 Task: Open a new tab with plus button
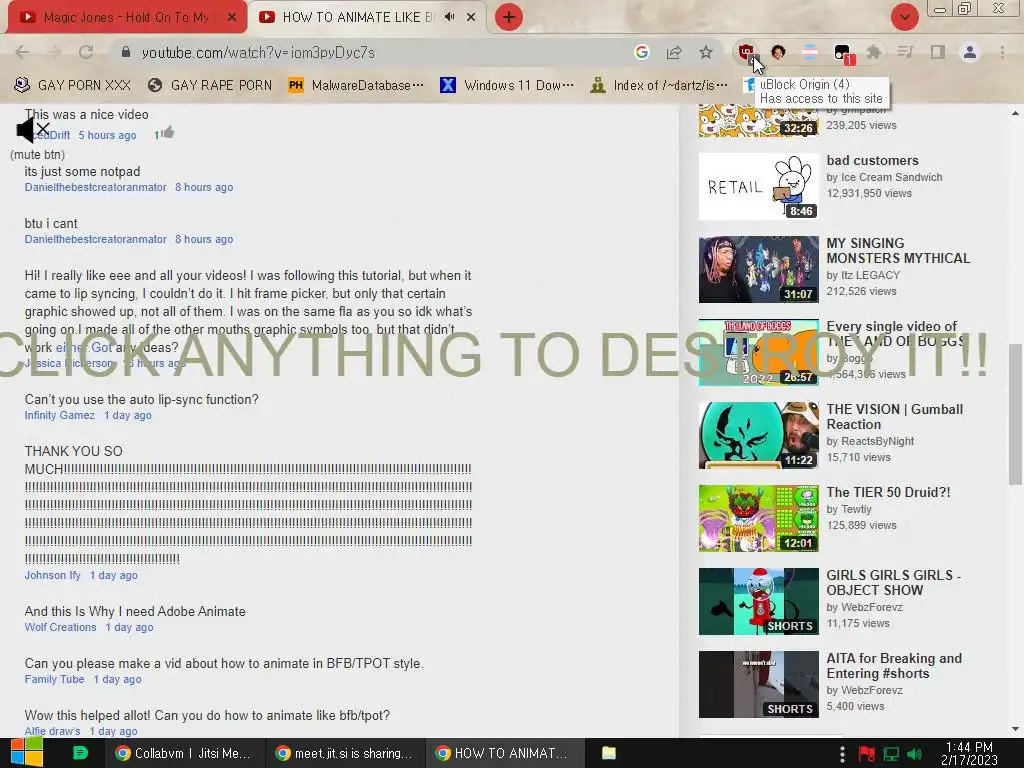point(509,17)
